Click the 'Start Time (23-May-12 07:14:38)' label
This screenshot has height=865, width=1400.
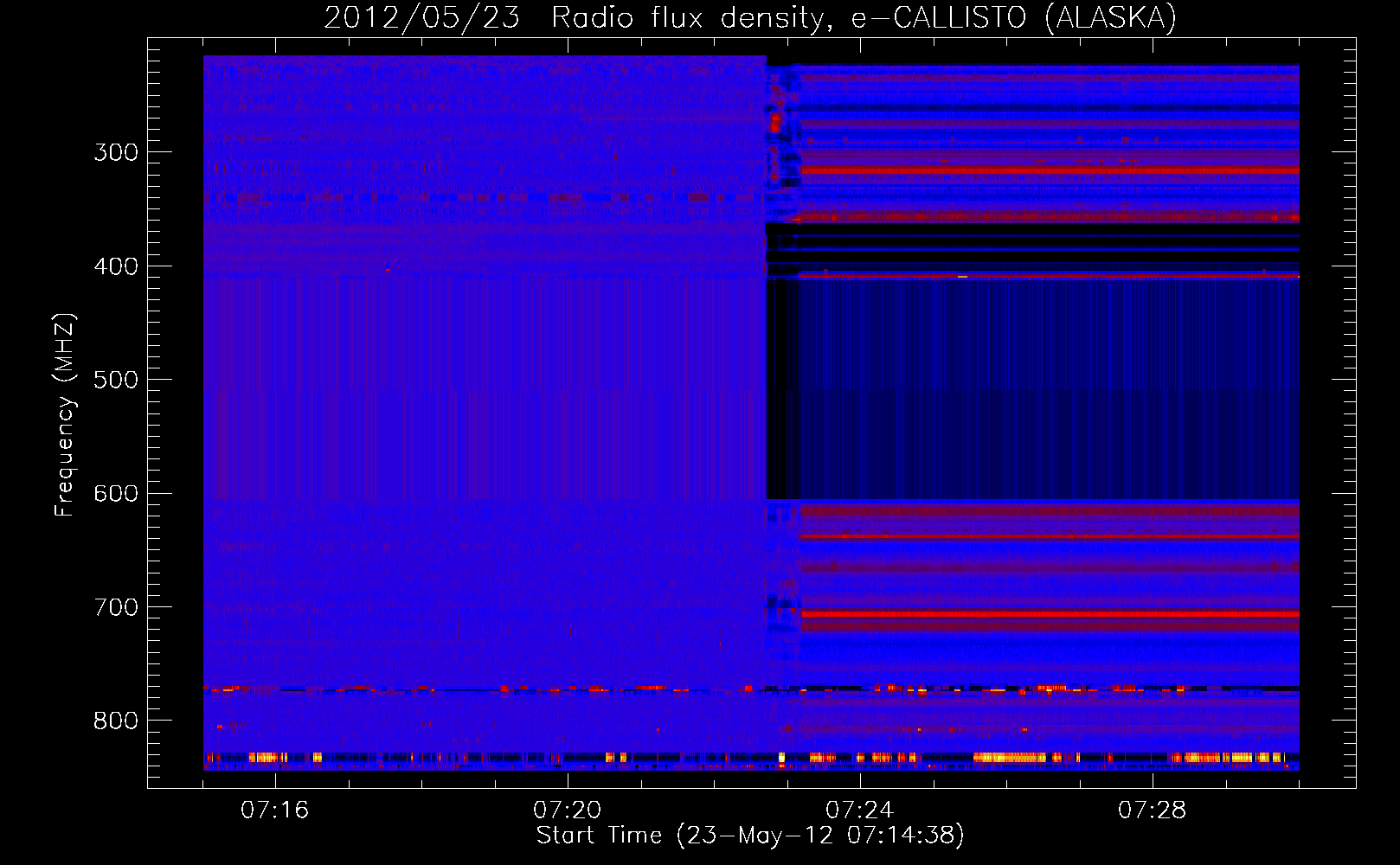point(750,836)
